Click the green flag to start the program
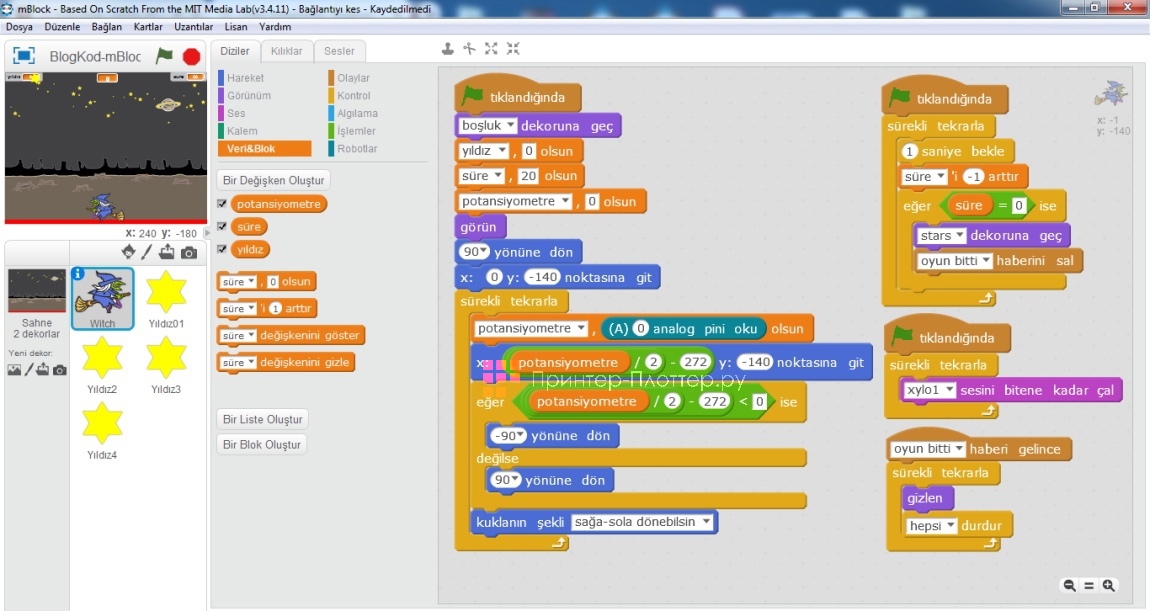 (x=164, y=57)
